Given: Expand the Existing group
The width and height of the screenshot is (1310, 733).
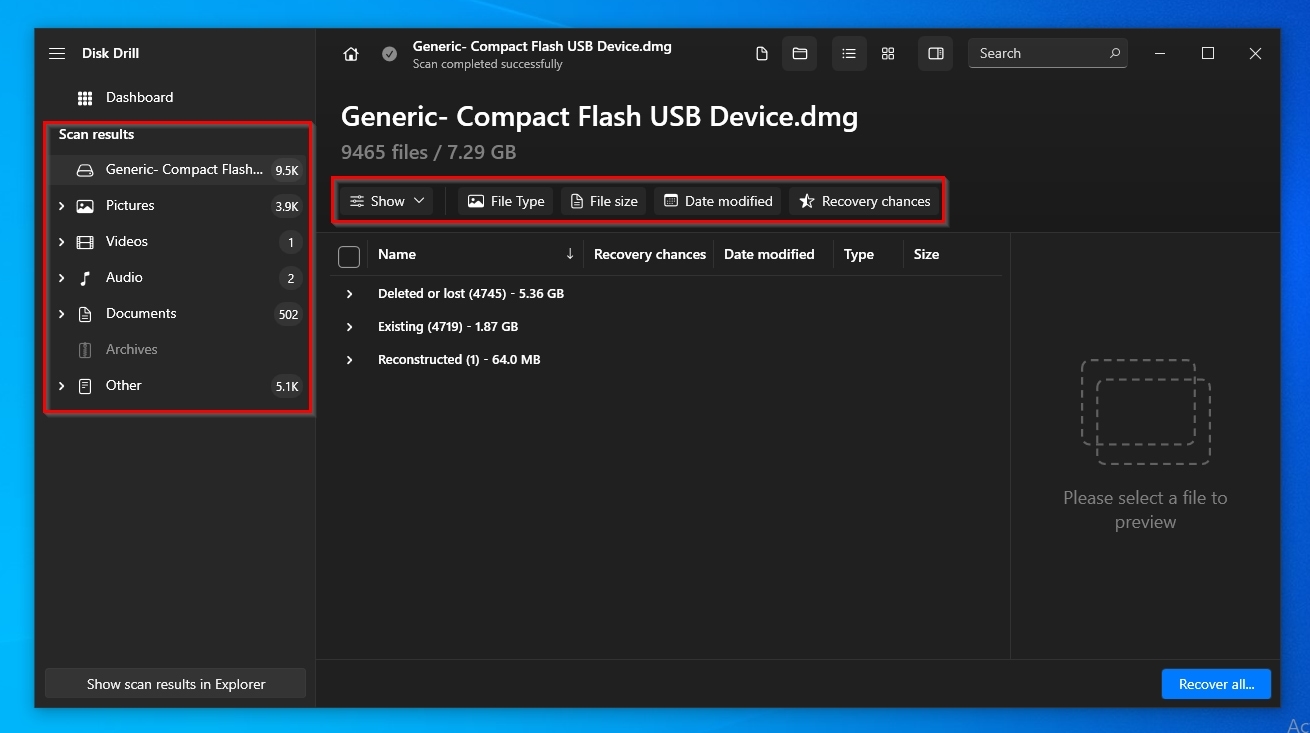Looking at the screenshot, I should click(x=349, y=327).
